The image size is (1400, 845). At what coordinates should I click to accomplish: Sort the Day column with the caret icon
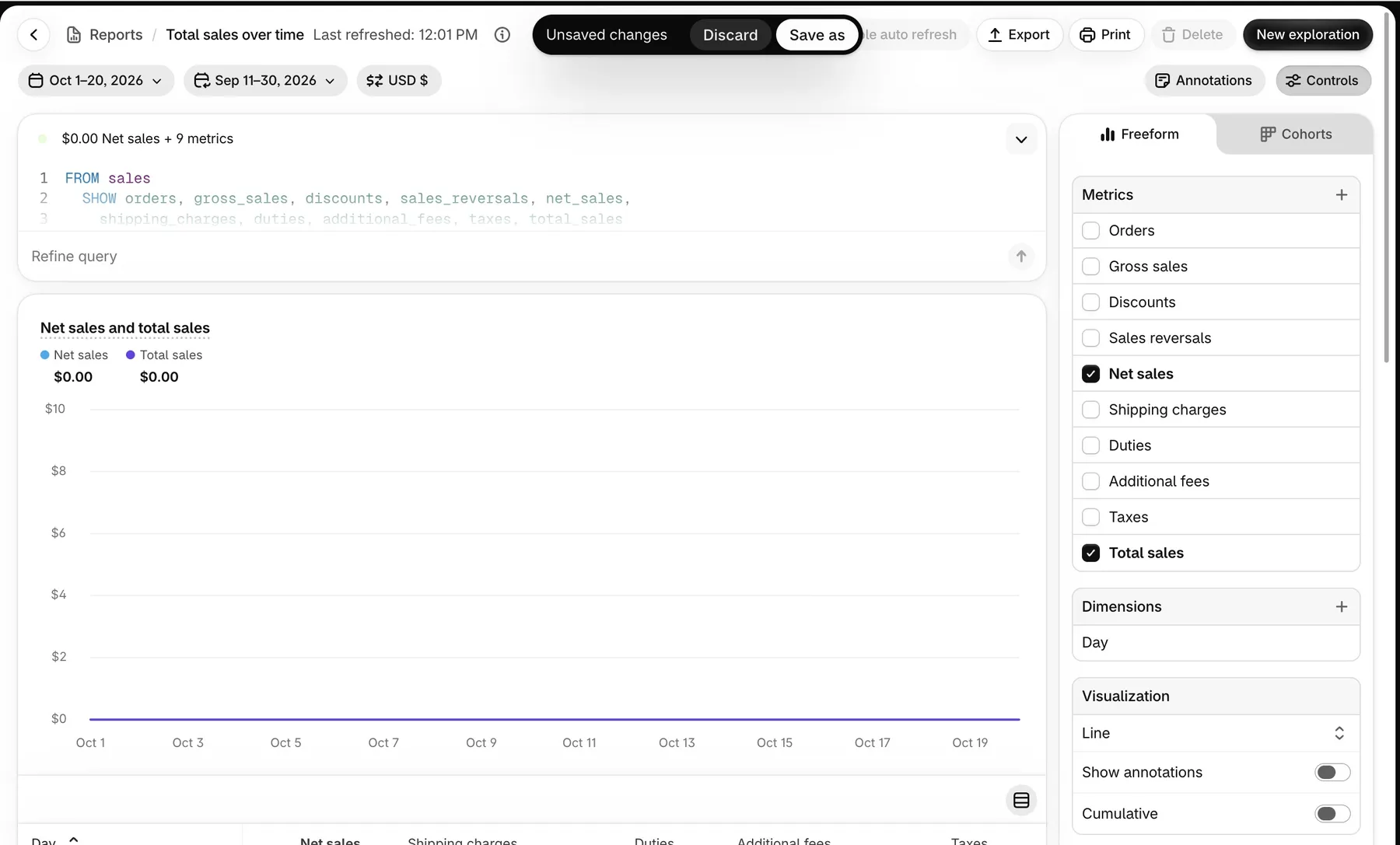[74, 840]
